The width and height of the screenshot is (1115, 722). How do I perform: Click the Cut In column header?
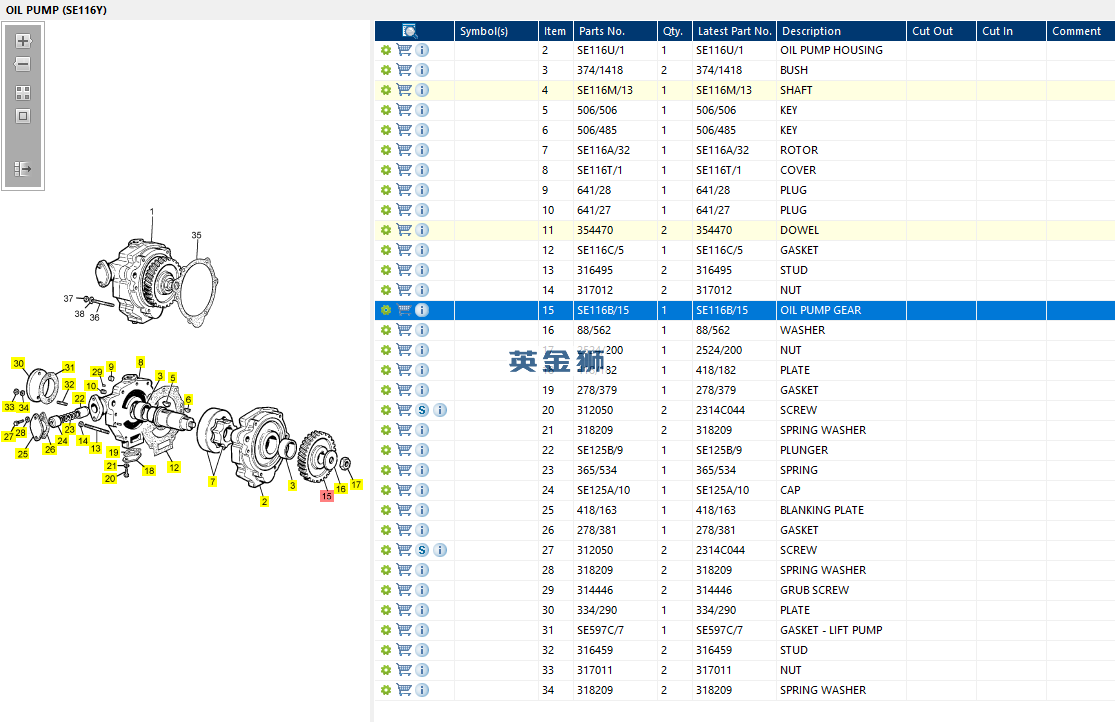click(1011, 31)
